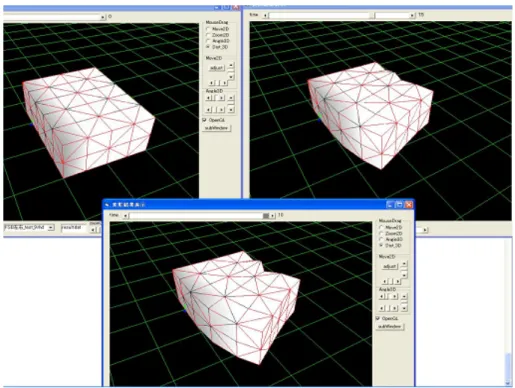Step time slider back in right window
The width and height of the screenshot is (515, 388).
(x=265, y=15)
